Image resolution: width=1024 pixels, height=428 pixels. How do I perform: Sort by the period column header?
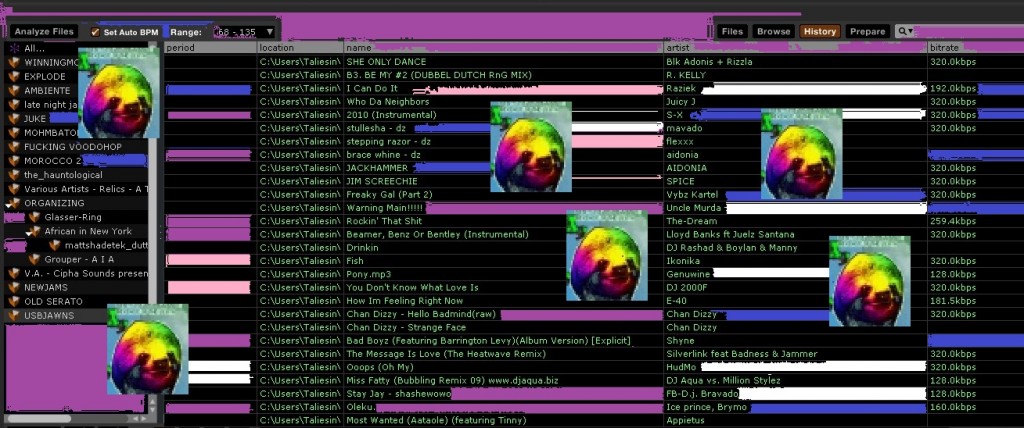pos(210,48)
